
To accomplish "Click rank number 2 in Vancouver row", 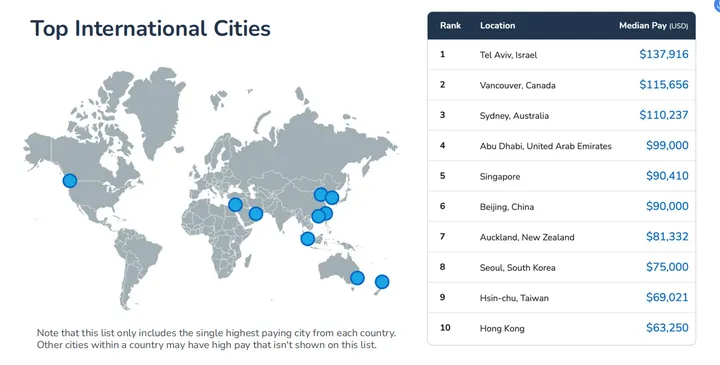I will click(442, 84).
